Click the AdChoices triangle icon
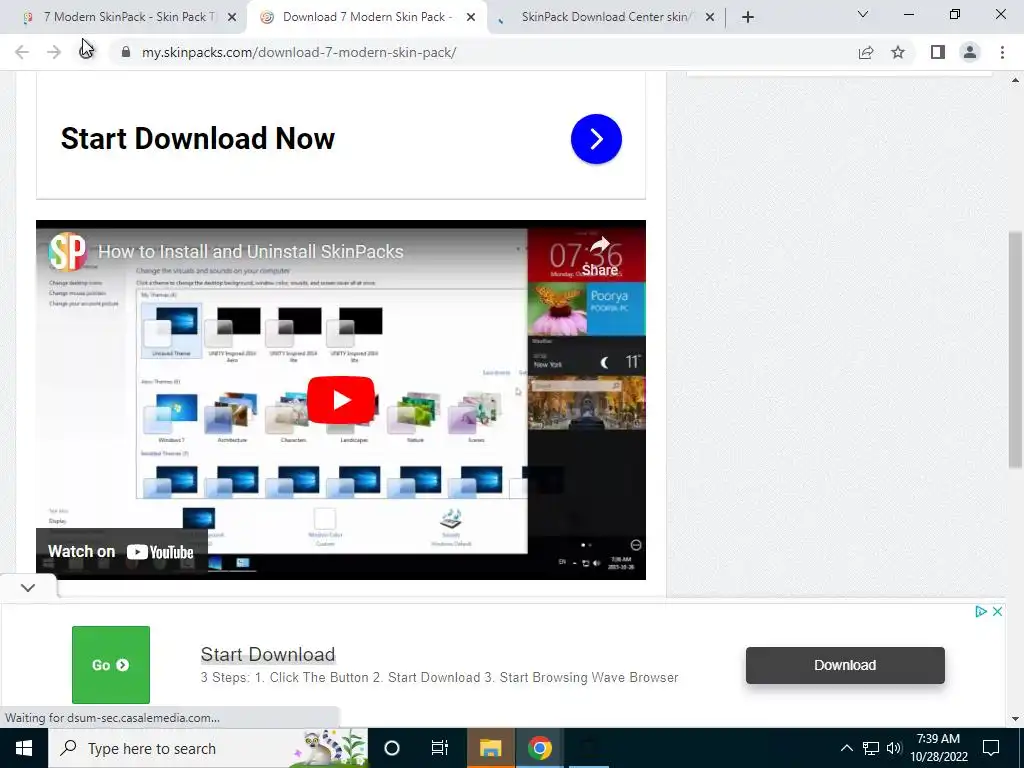This screenshot has width=1024, height=768. coord(980,611)
